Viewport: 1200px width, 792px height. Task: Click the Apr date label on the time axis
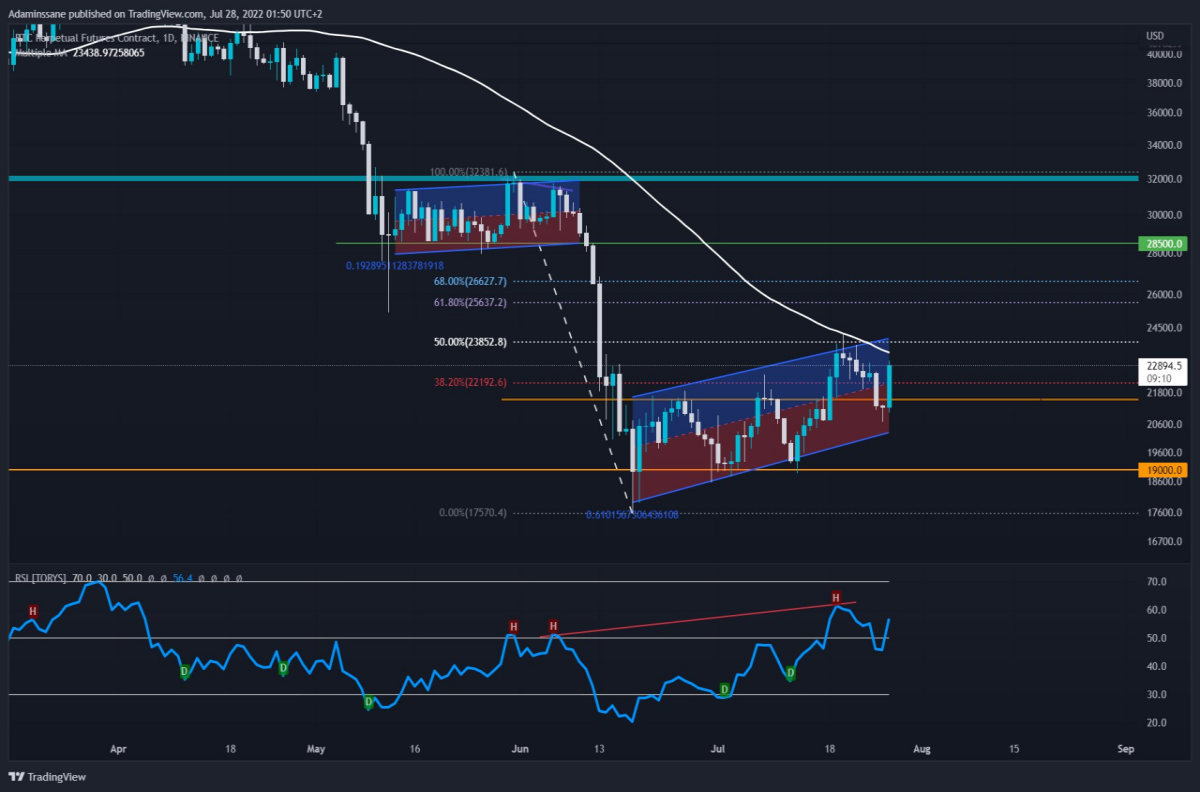(x=119, y=748)
